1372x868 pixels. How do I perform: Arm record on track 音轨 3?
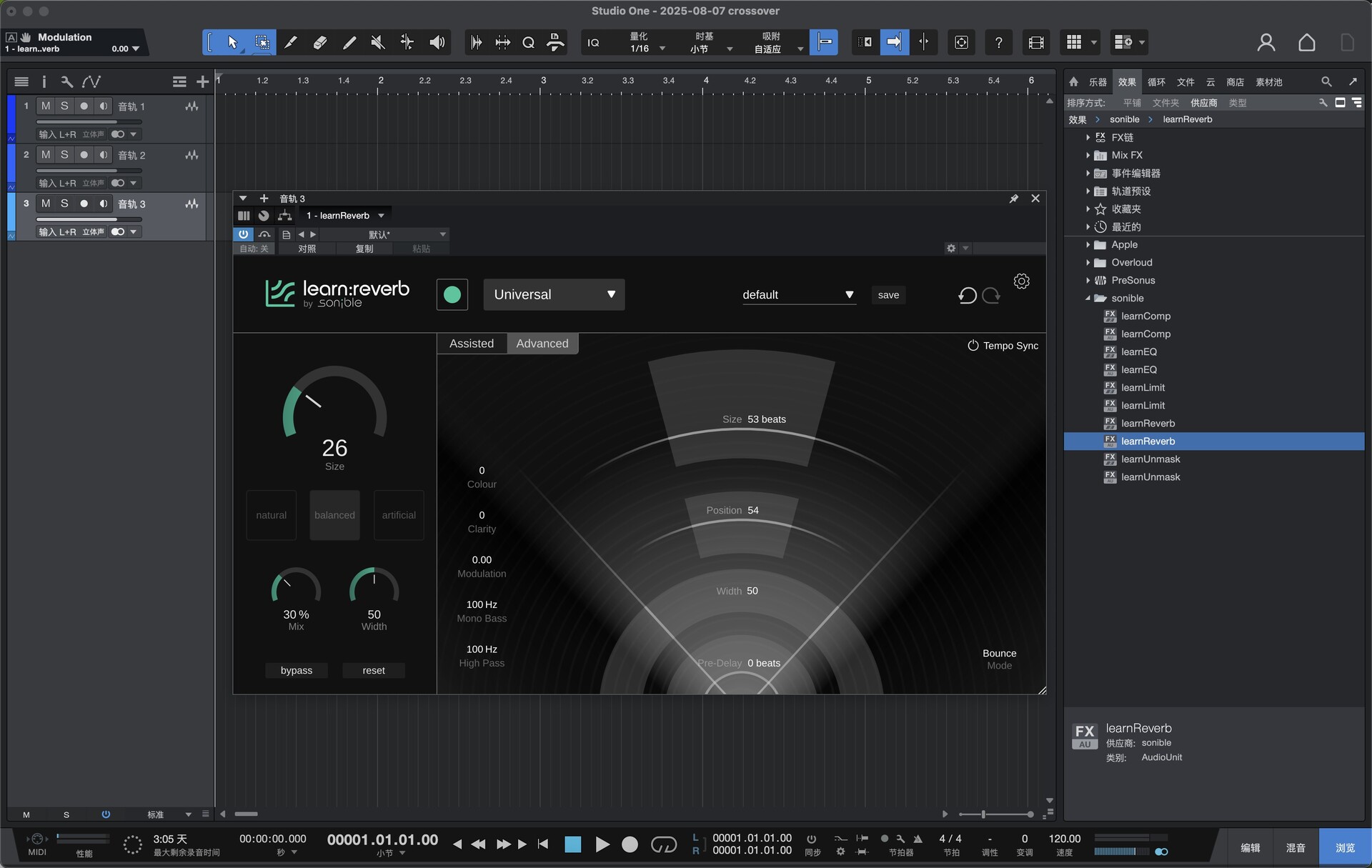click(84, 204)
